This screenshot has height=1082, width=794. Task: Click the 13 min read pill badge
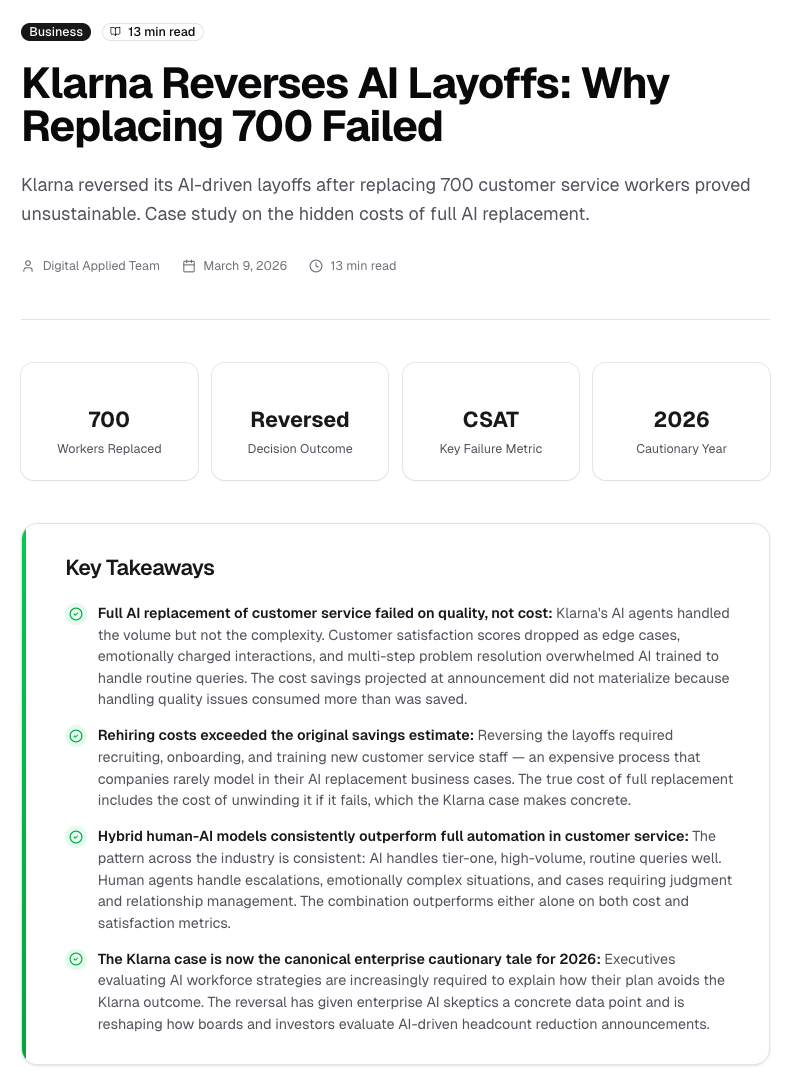click(153, 32)
